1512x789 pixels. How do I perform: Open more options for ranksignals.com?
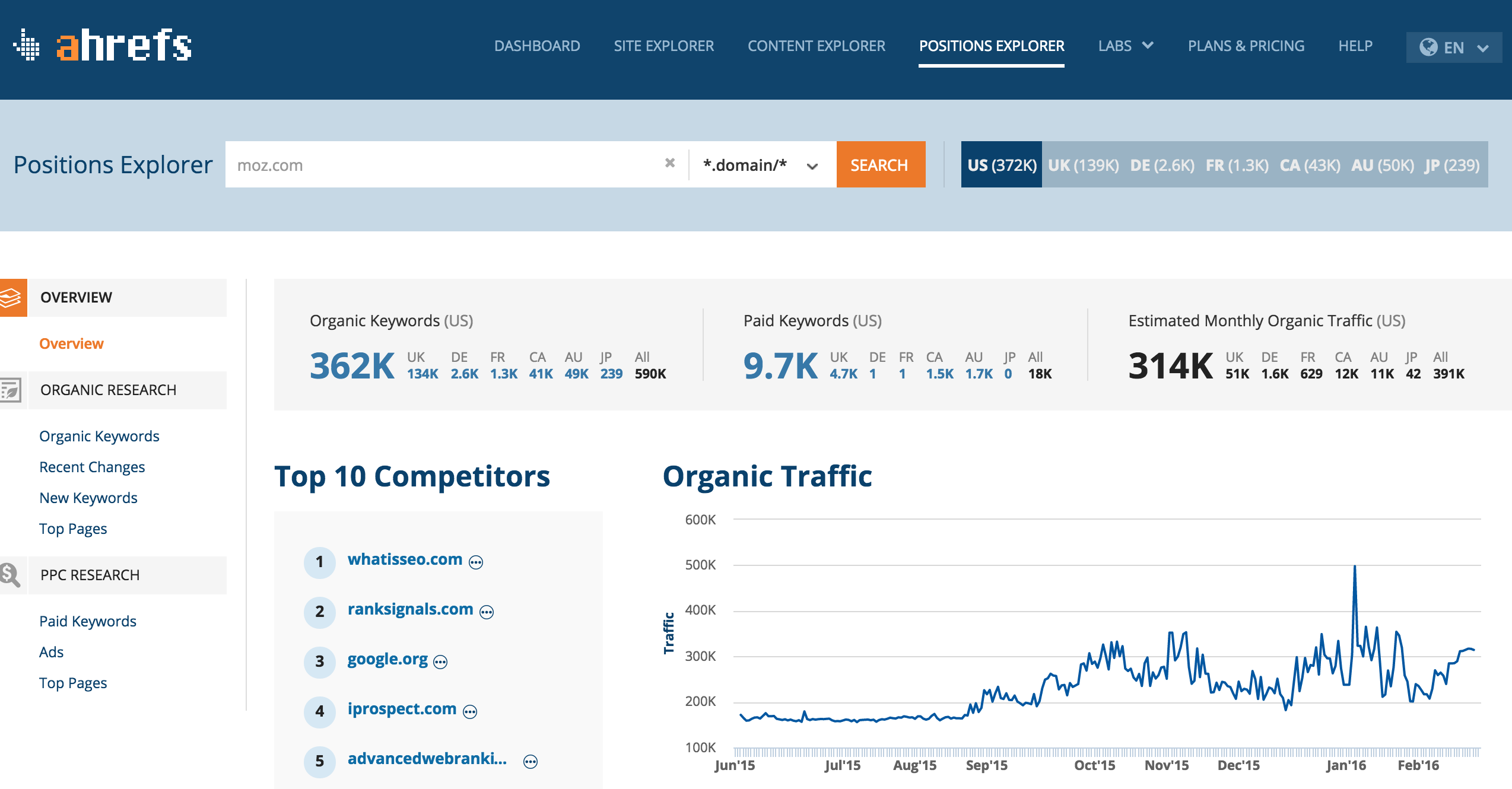click(x=487, y=612)
